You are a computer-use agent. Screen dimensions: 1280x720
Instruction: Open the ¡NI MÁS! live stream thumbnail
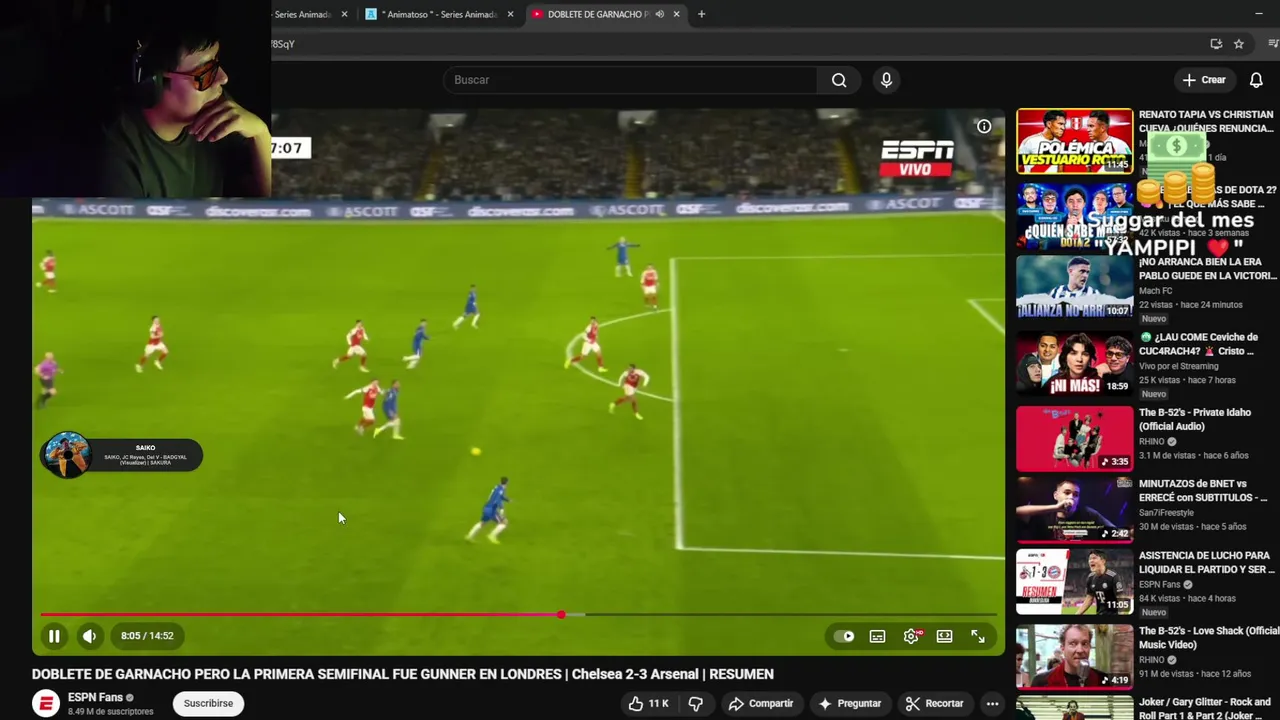[x=1075, y=363]
